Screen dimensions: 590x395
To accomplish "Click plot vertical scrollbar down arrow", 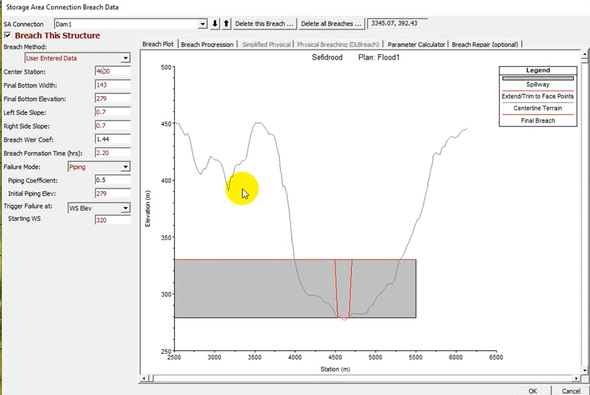I will [584, 370].
